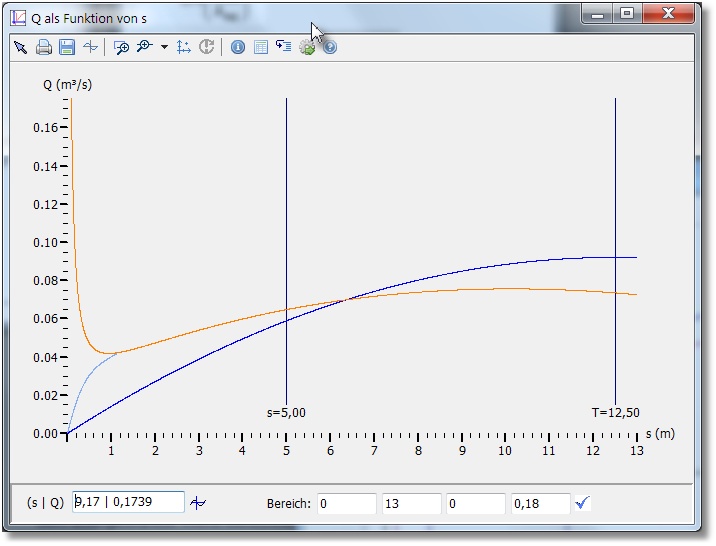Click the Bereich field showing 0,18
The image size is (716, 546).
540,503
